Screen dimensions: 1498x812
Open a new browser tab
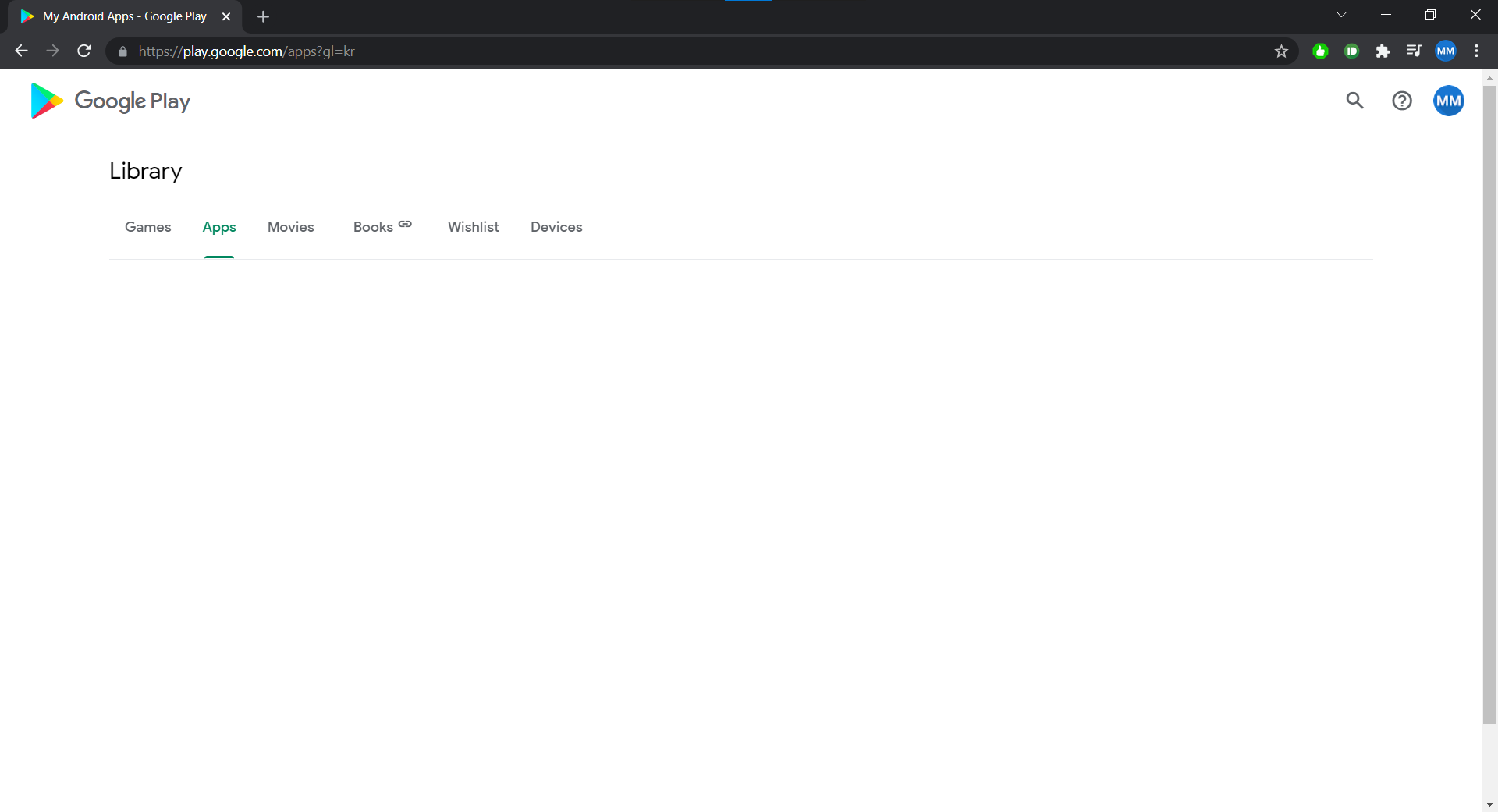pyautogui.click(x=263, y=16)
